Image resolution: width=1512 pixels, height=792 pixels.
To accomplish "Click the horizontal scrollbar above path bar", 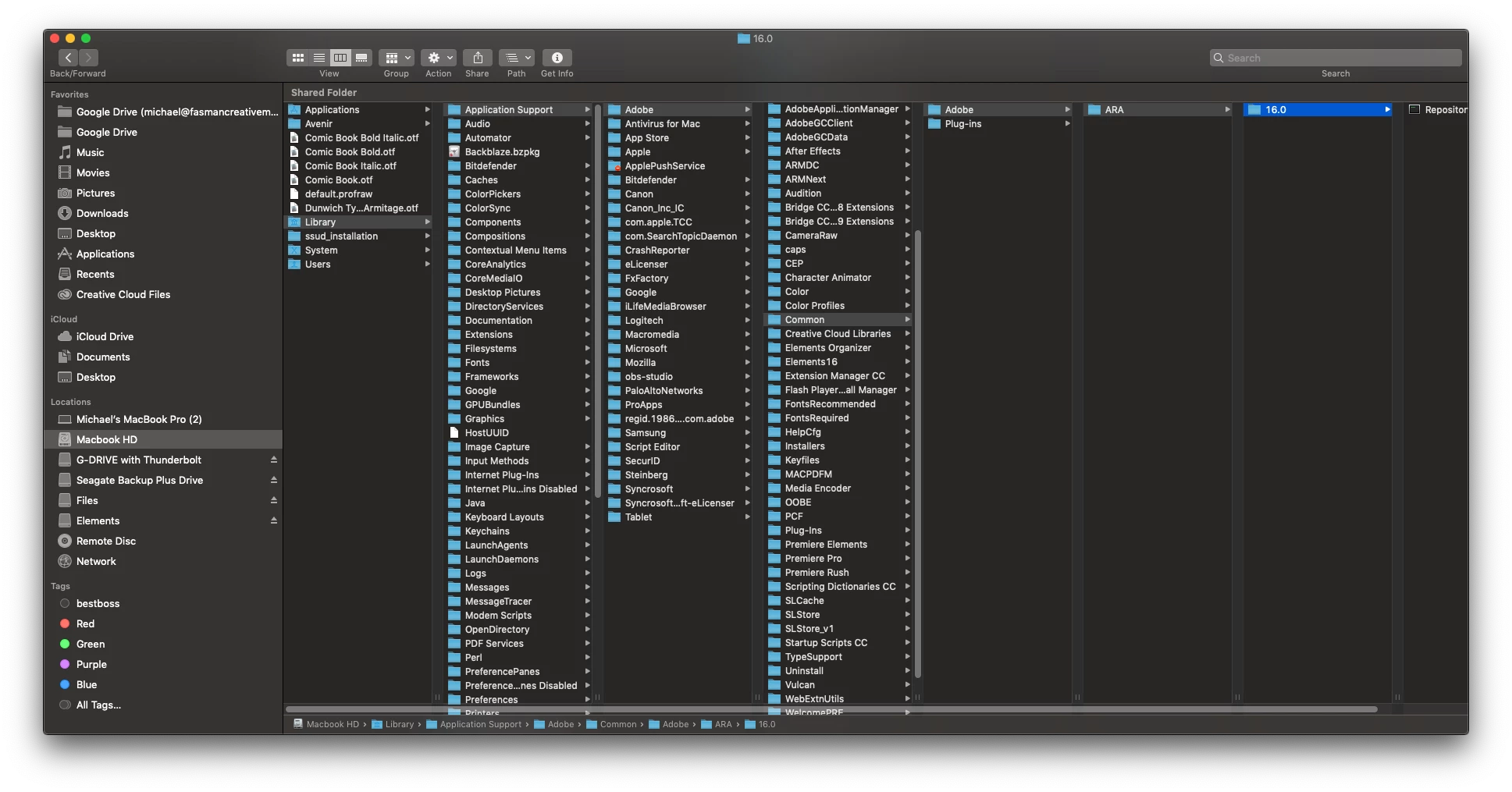I will point(831,709).
